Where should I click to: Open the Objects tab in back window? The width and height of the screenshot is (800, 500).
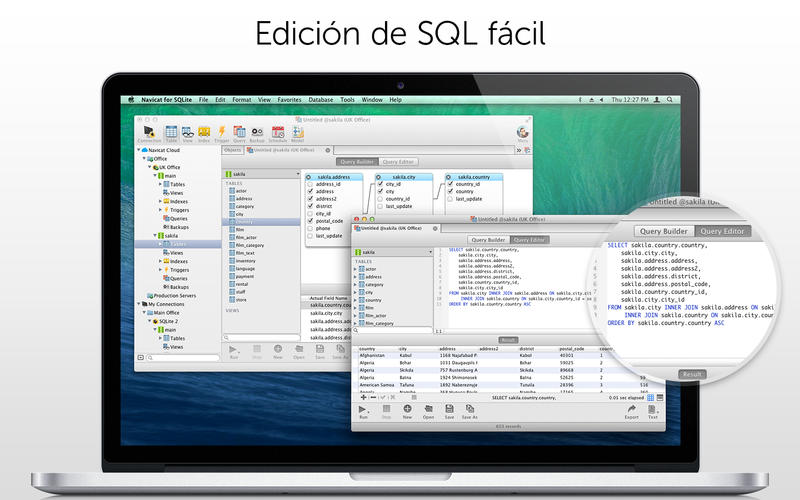(x=233, y=150)
